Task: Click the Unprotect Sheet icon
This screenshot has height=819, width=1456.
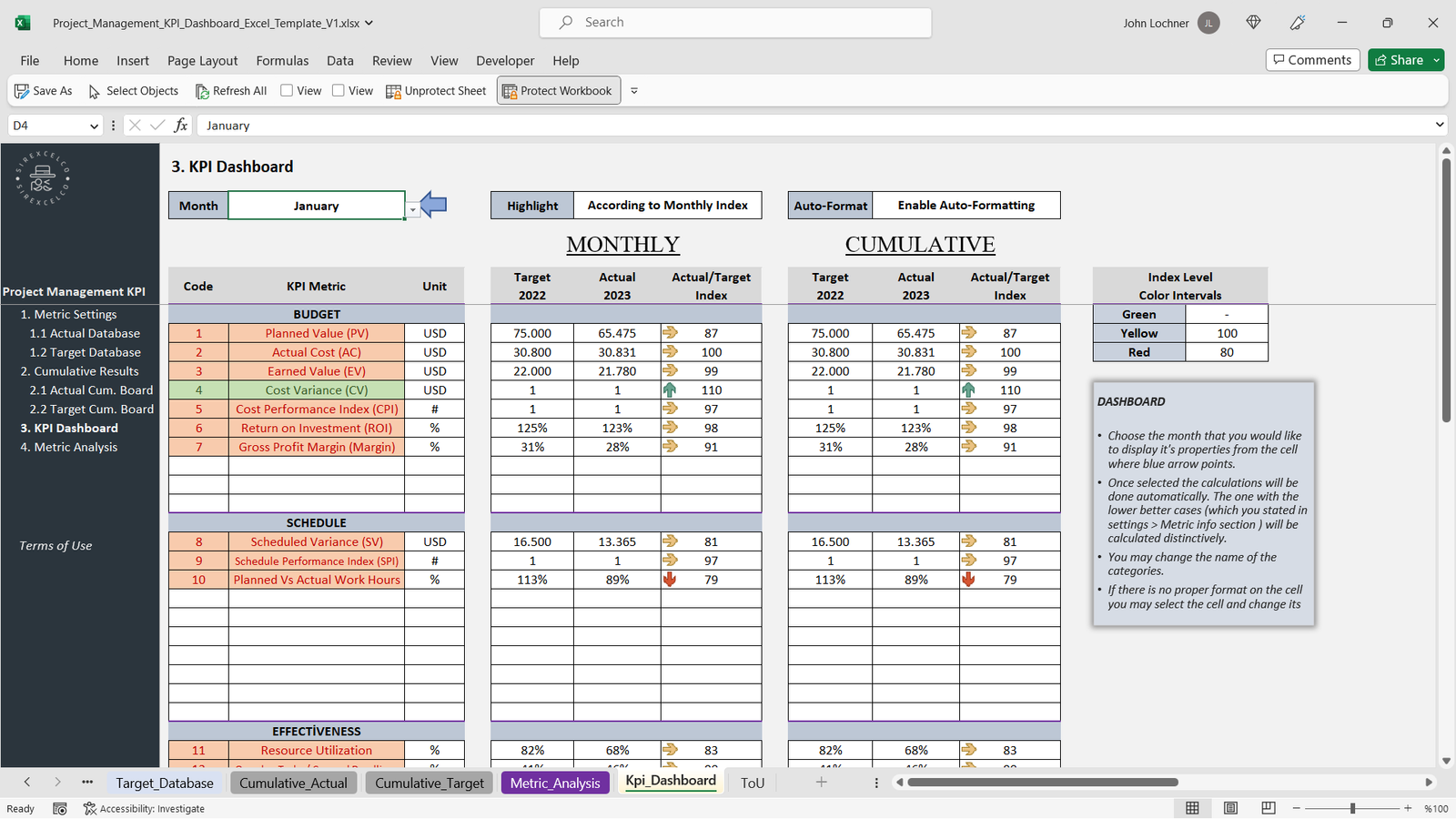Action: click(x=393, y=91)
